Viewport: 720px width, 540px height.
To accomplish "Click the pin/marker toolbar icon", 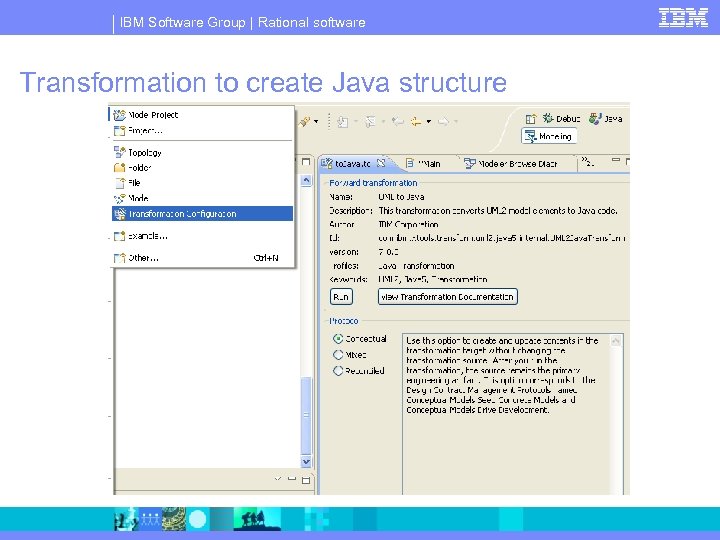I will [x=304, y=122].
